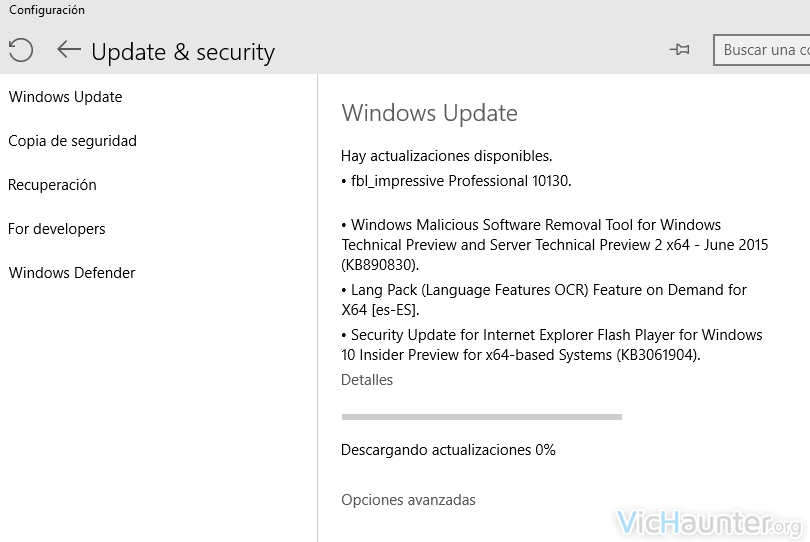Go back using the left arrow icon
The image size is (810, 542).
[x=69, y=50]
